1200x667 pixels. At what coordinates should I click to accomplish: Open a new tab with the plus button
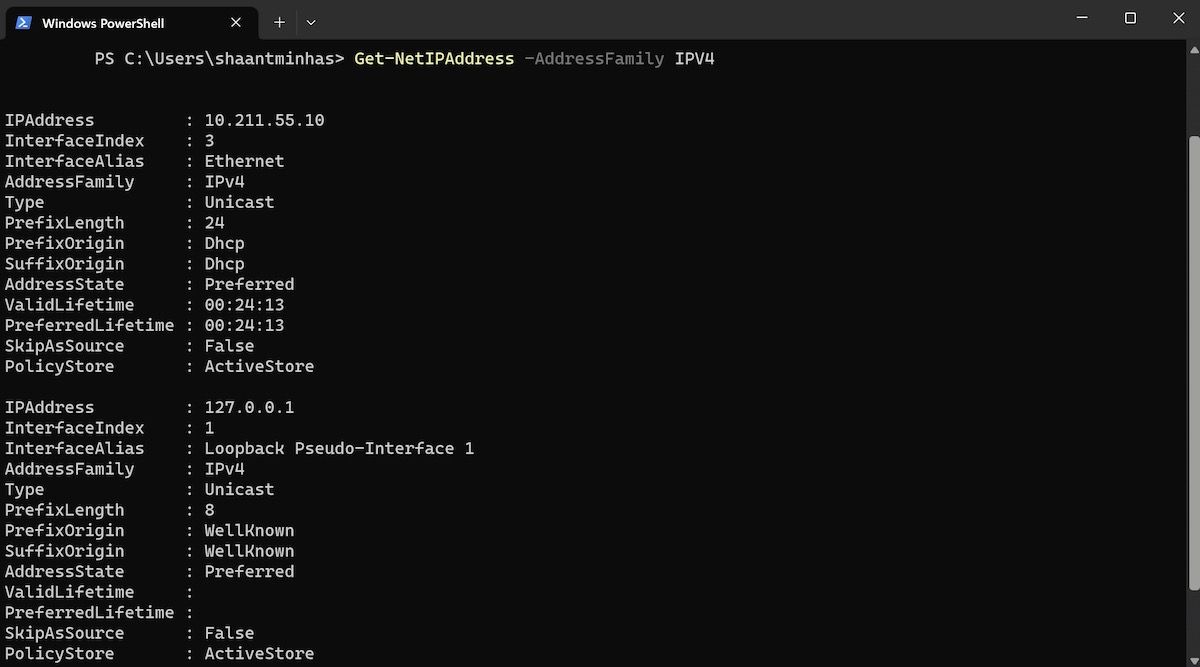279,22
